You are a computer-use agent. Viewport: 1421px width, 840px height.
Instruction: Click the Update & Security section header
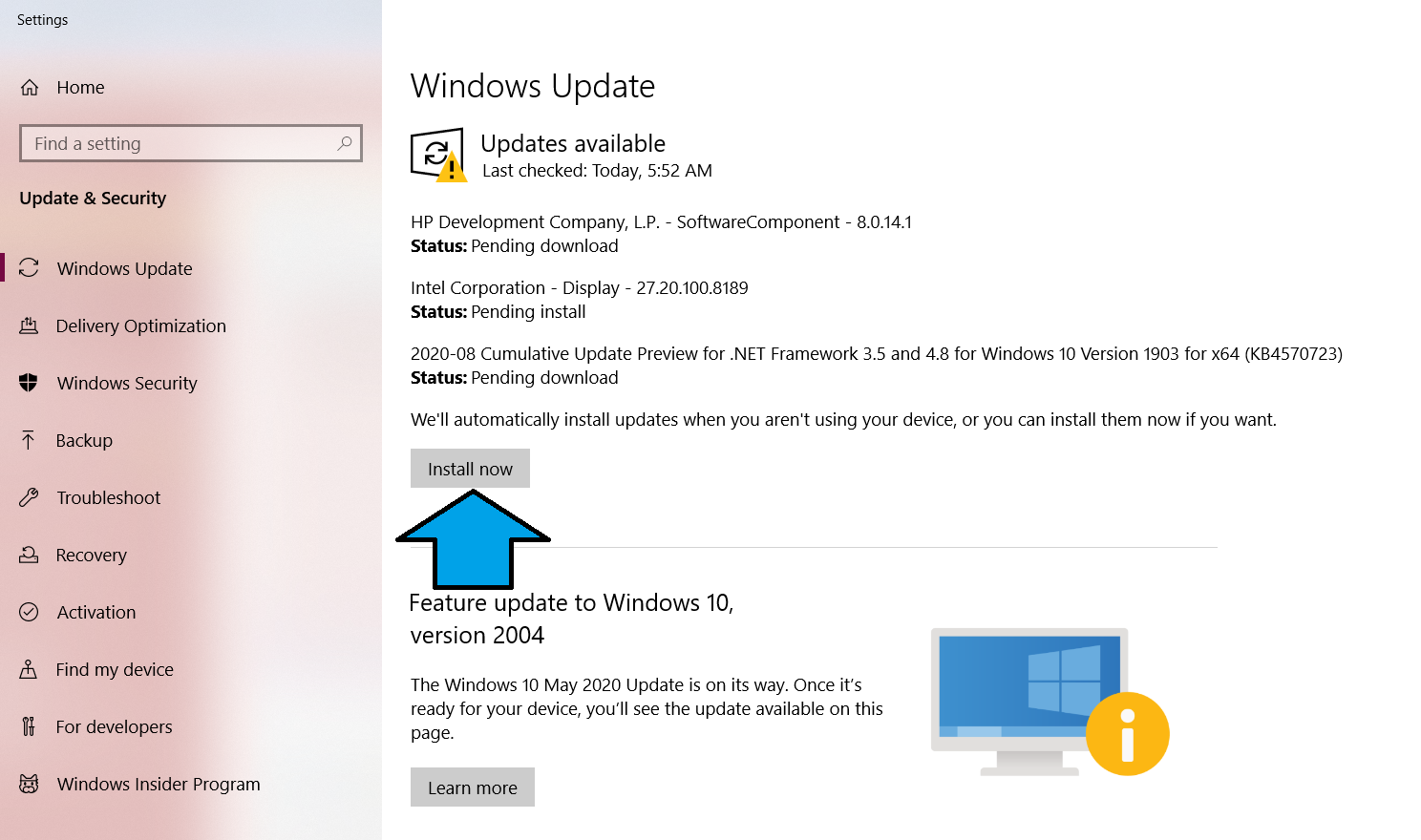click(93, 199)
